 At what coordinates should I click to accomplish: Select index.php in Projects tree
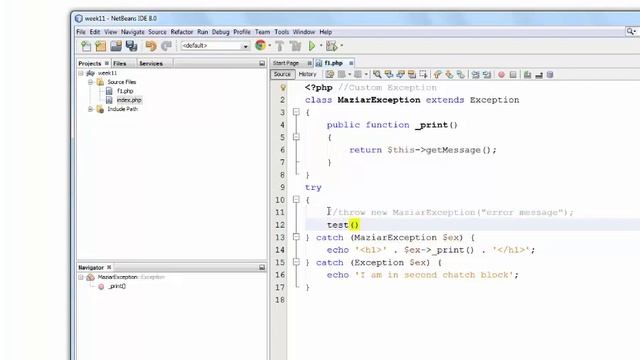(x=129, y=100)
